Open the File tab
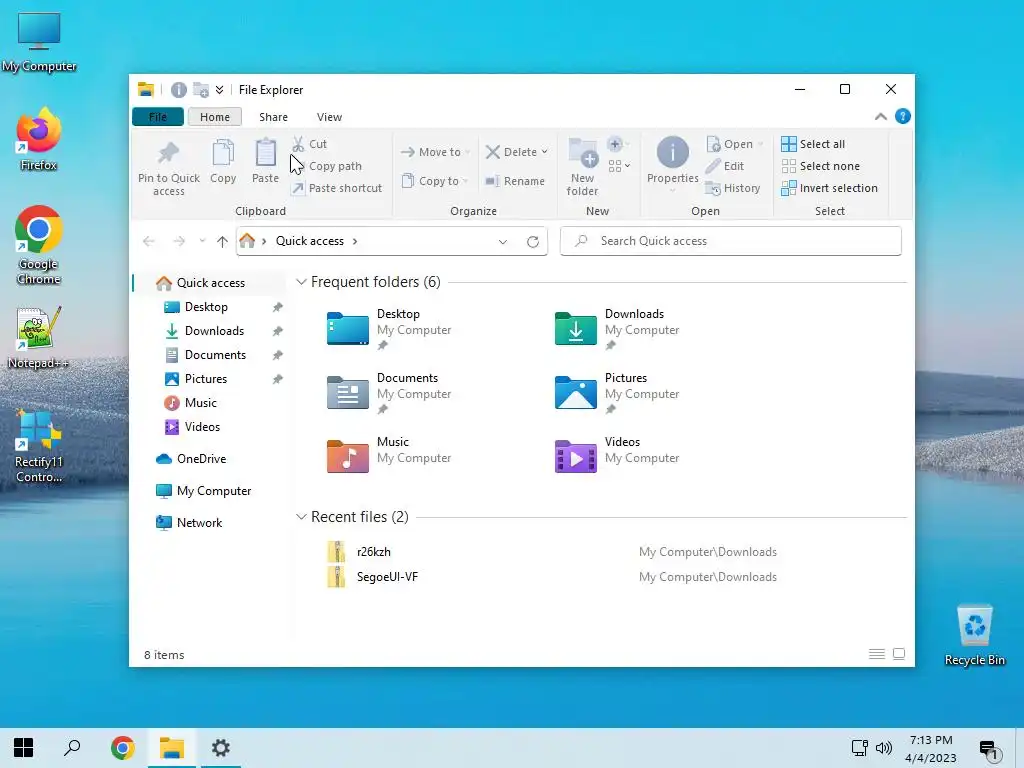 click(x=158, y=117)
